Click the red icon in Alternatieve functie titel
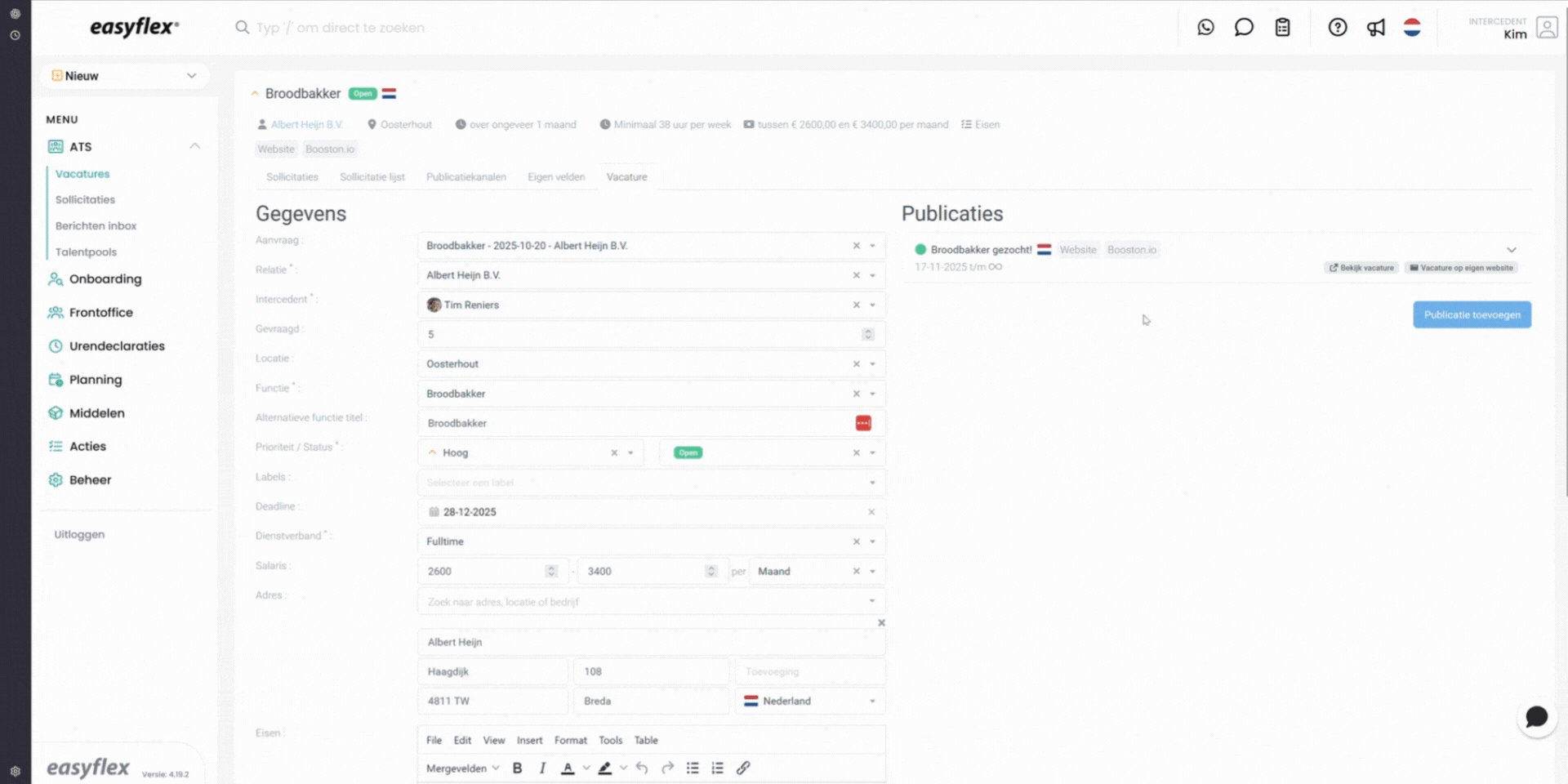This screenshot has width=1568, height=784. [863, 423]
